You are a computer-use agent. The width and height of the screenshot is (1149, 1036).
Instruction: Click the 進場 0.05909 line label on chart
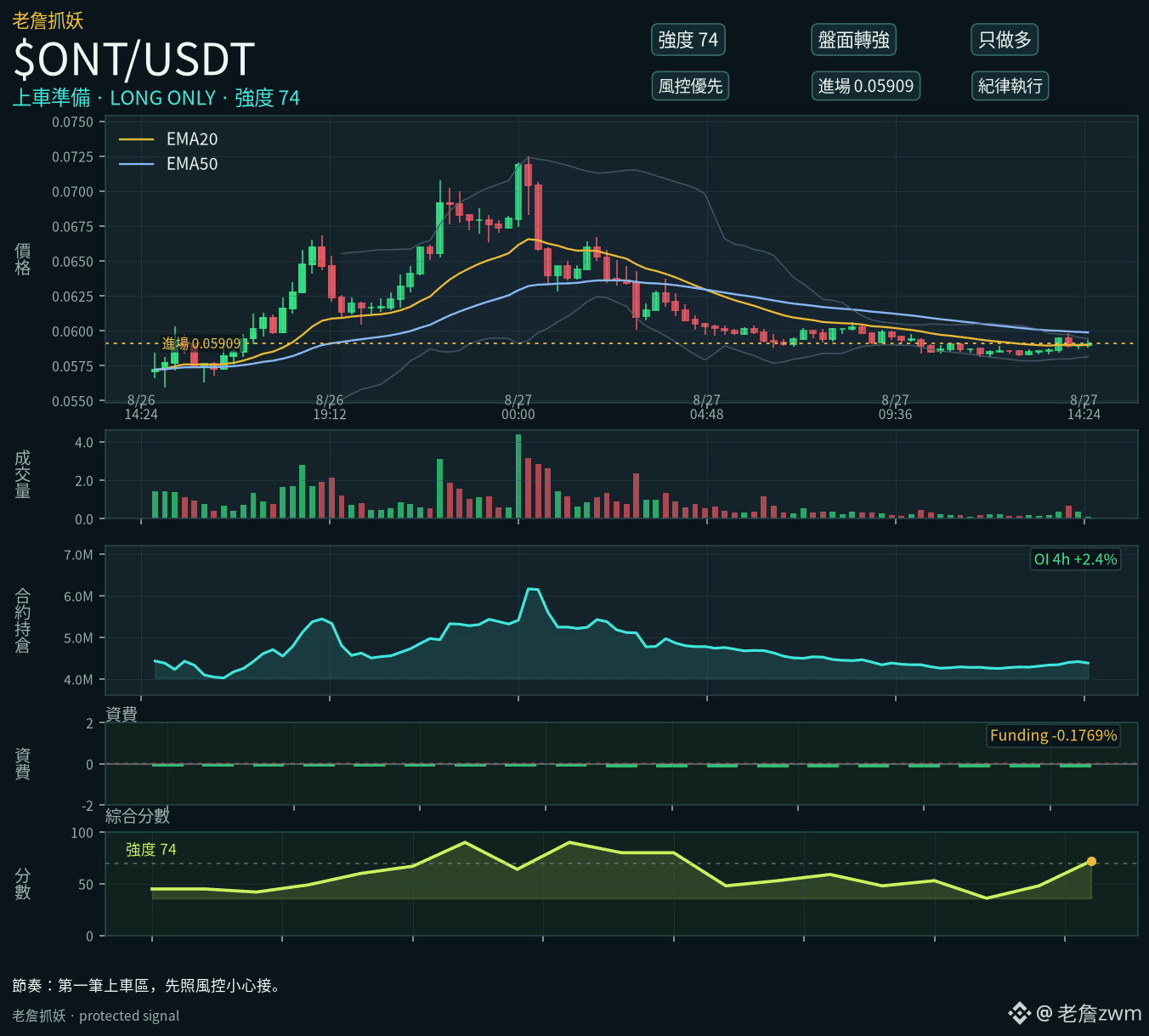pyautogui.click(x=201, y=343)
